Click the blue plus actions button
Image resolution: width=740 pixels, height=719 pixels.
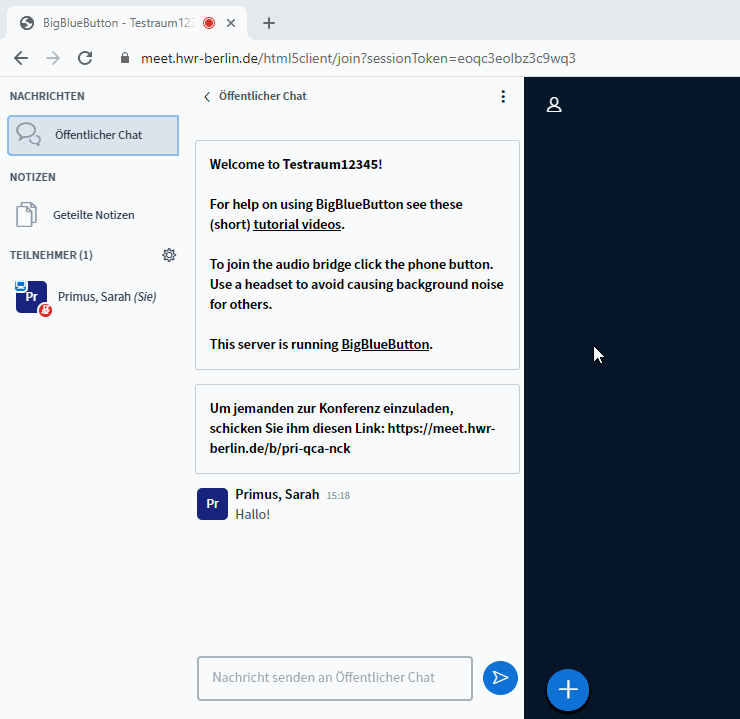[x=568, y=689]
